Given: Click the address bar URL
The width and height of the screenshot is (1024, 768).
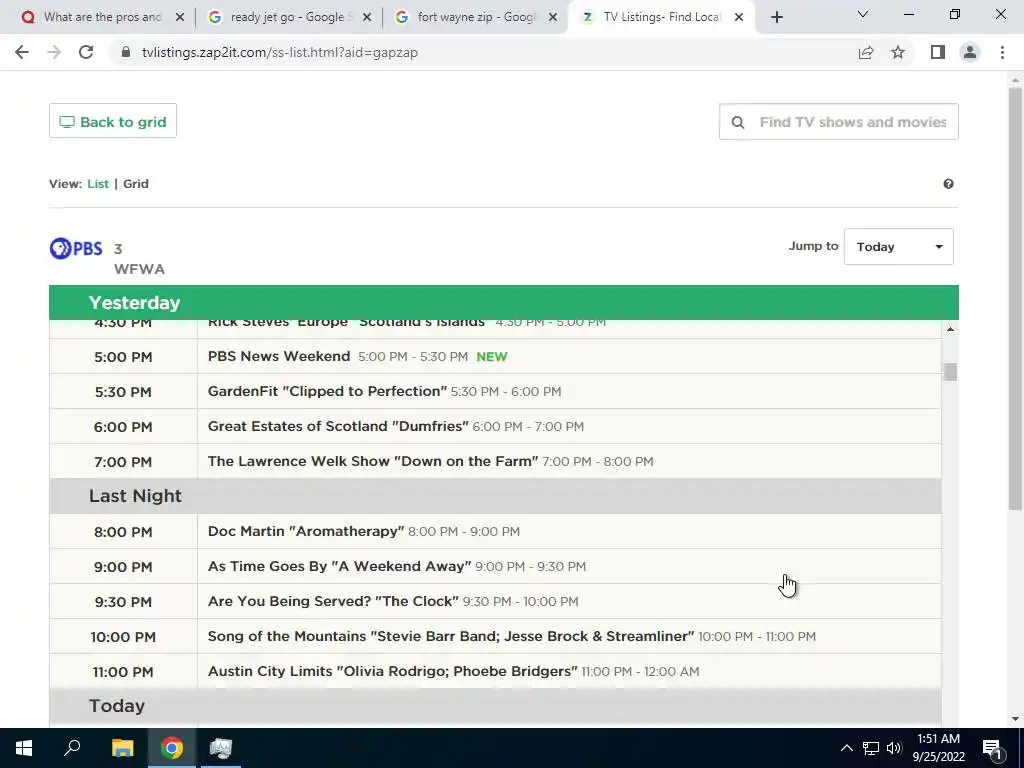Looking at the screenshot, I should 280,52.
